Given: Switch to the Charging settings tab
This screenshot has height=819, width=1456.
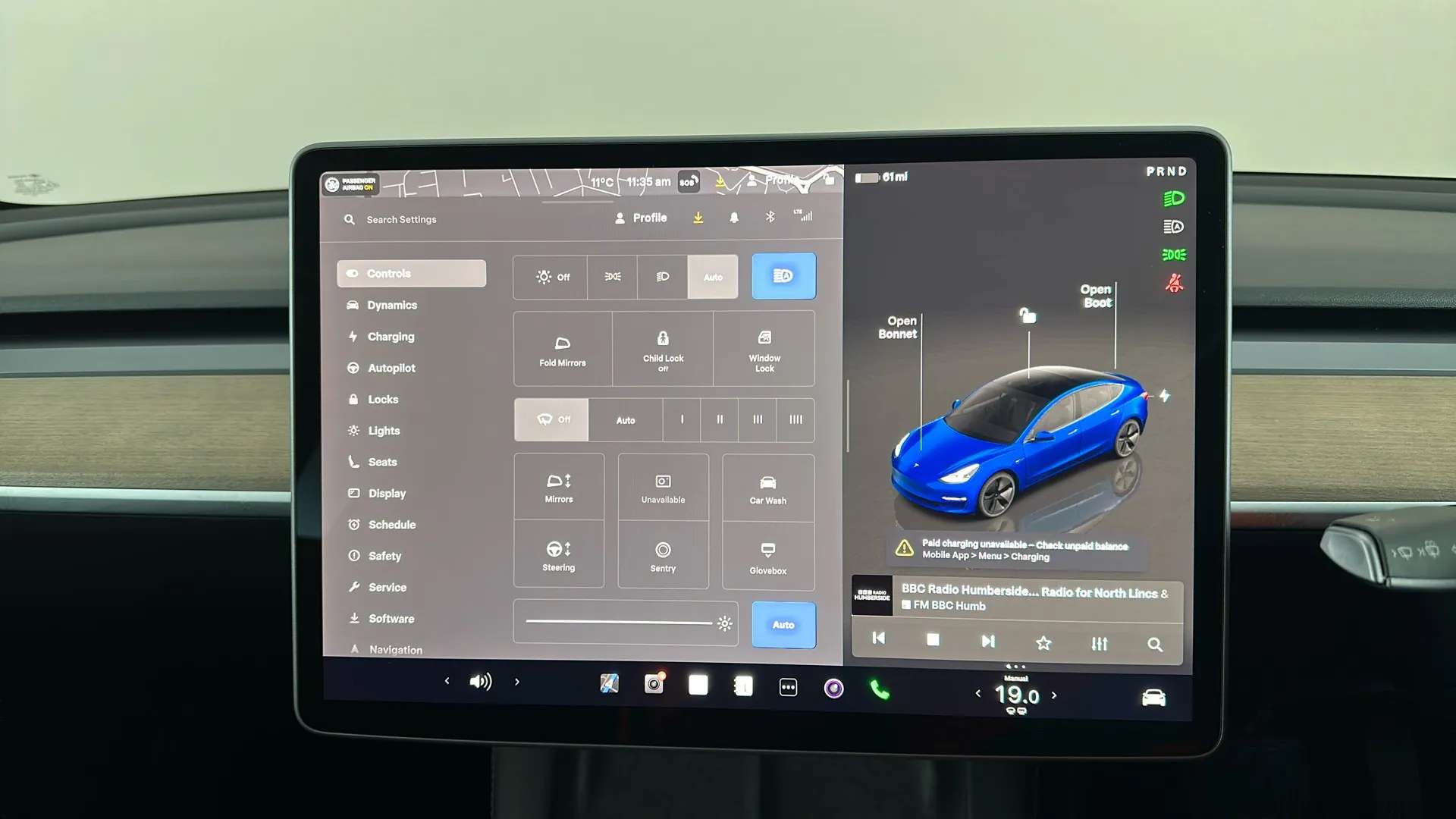Looking at the screenshot, I should click(x=391, y=336).
